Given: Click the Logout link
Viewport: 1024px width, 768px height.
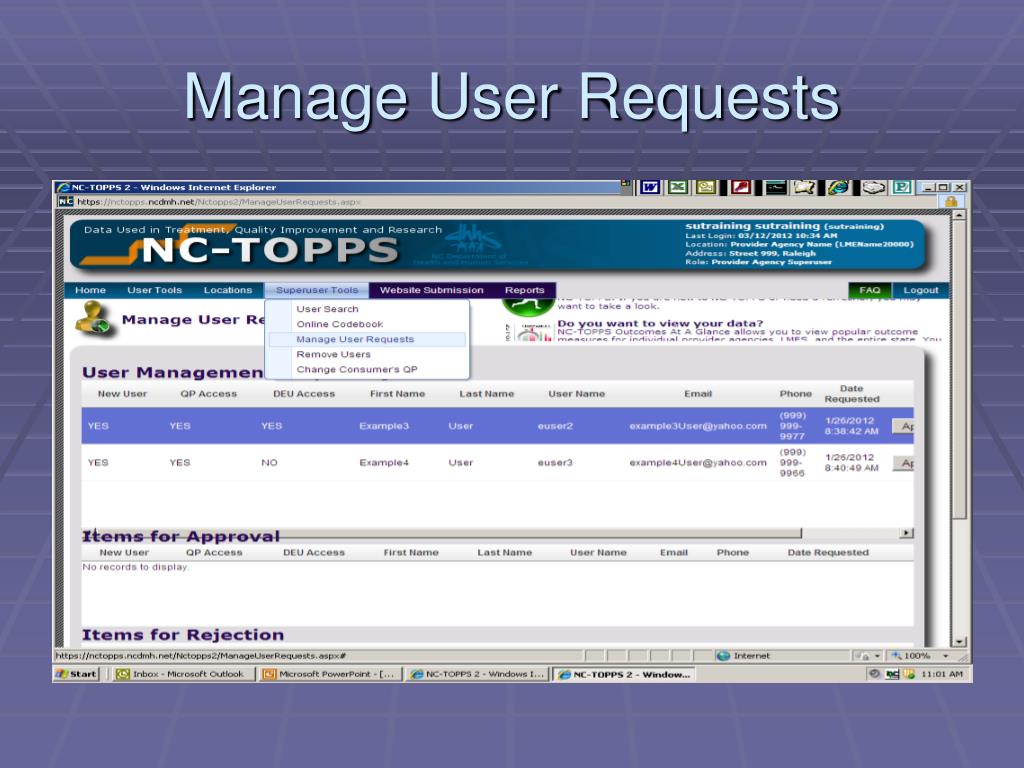Looking at the screenshot, I should tap(921, 290).
